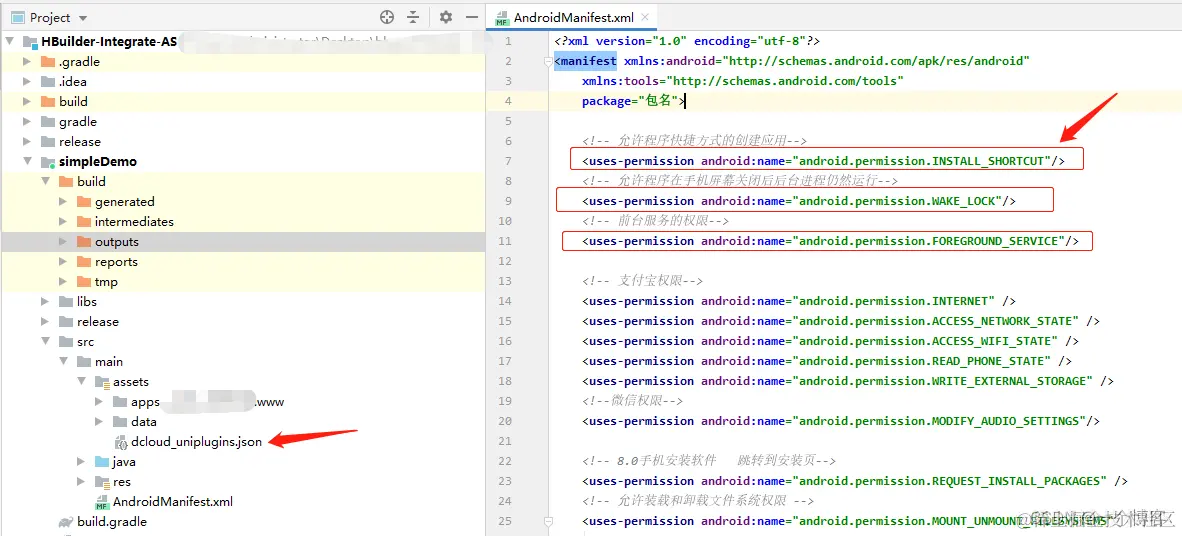Click the AndroidManifest.xml file icon in tree
Viewport: 1182px width, 536px height.
point(102,502)
